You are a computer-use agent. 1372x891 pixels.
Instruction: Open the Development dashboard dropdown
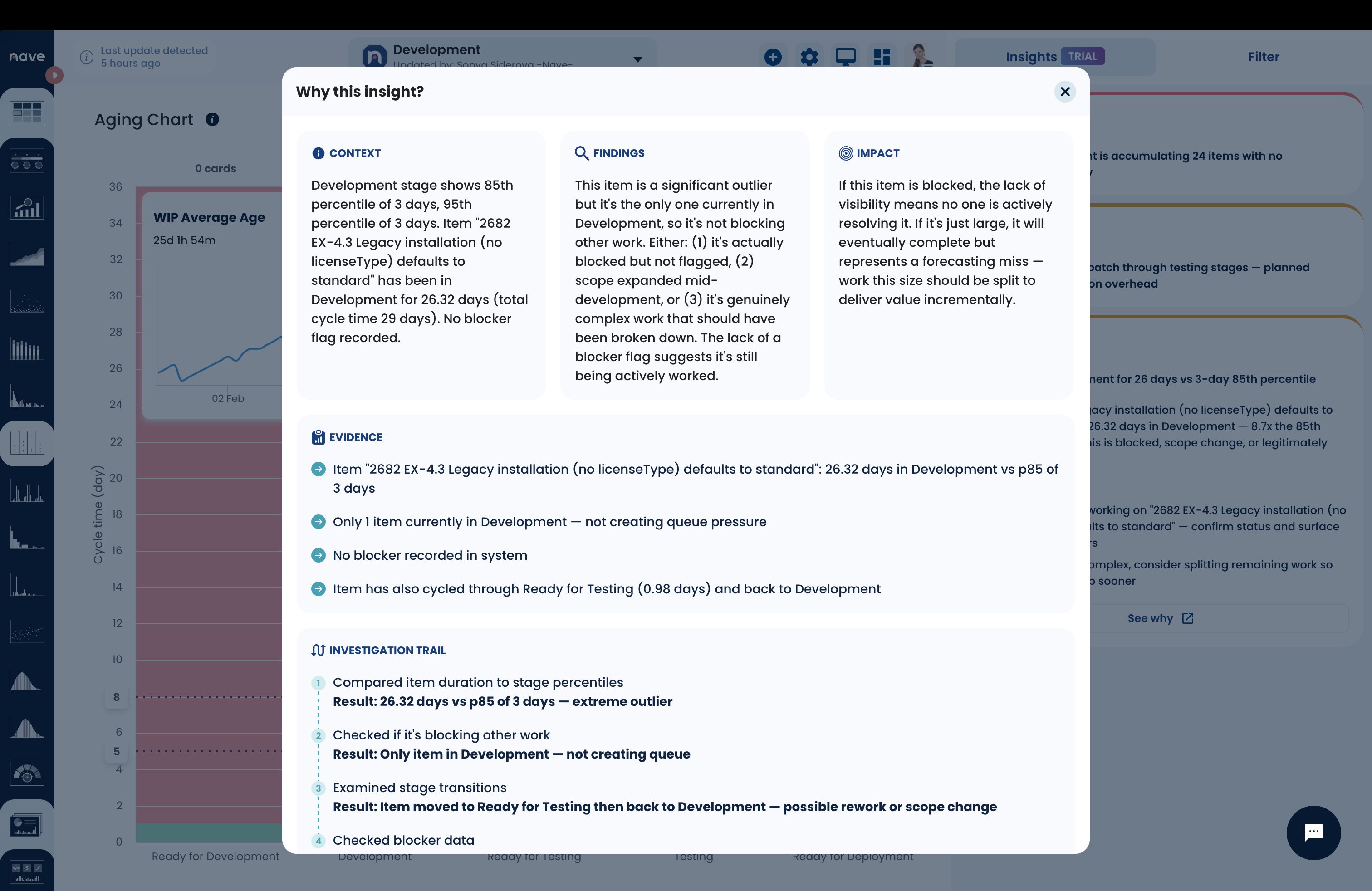click(502, 56)
